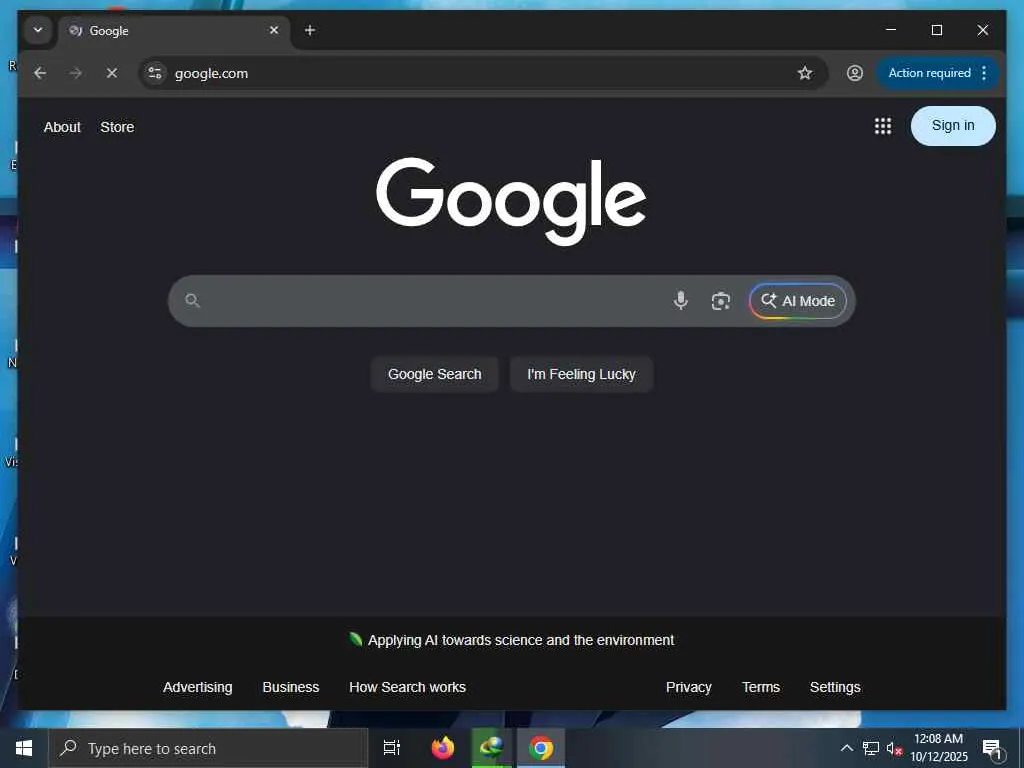1024x768 pixels.
Task: Open the notification center icon
Action: (993, 749)
